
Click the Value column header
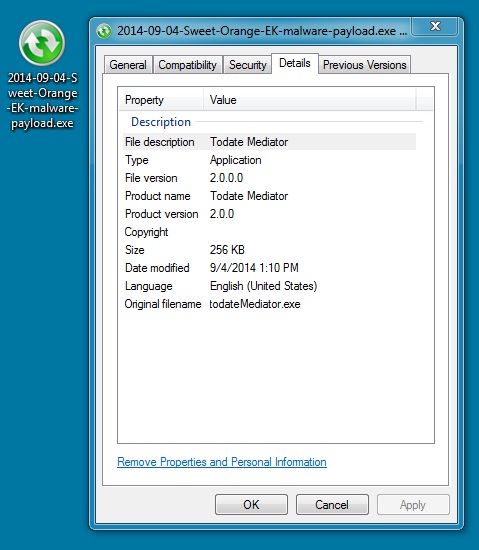tap(310, 100)
